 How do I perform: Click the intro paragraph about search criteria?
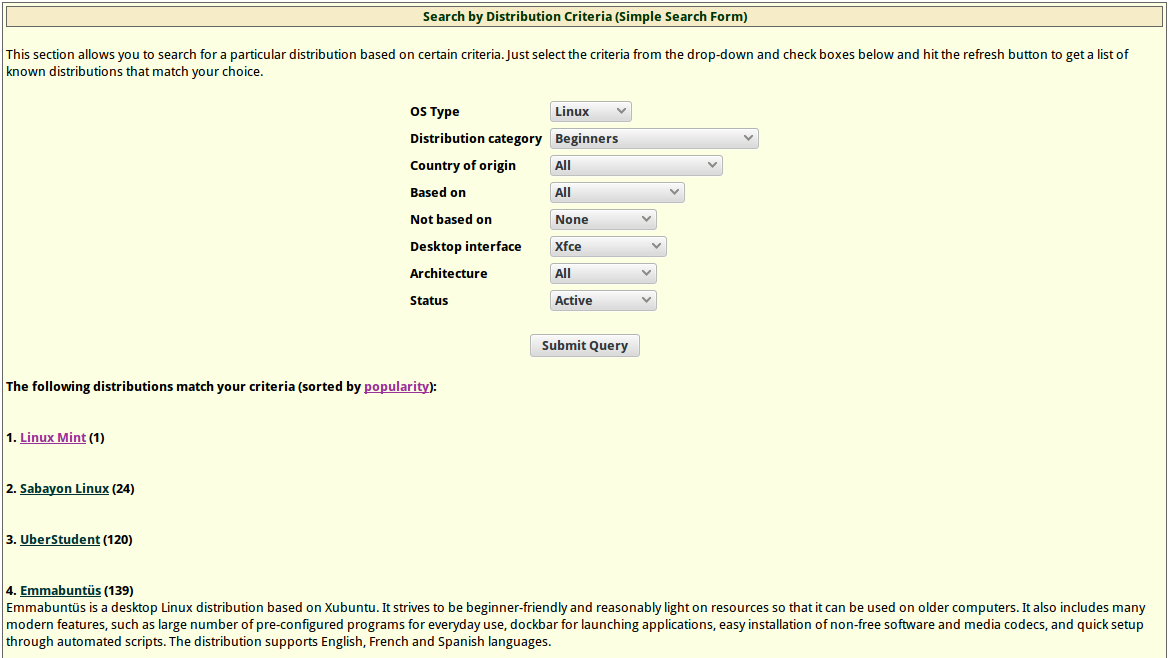(567, 63)
